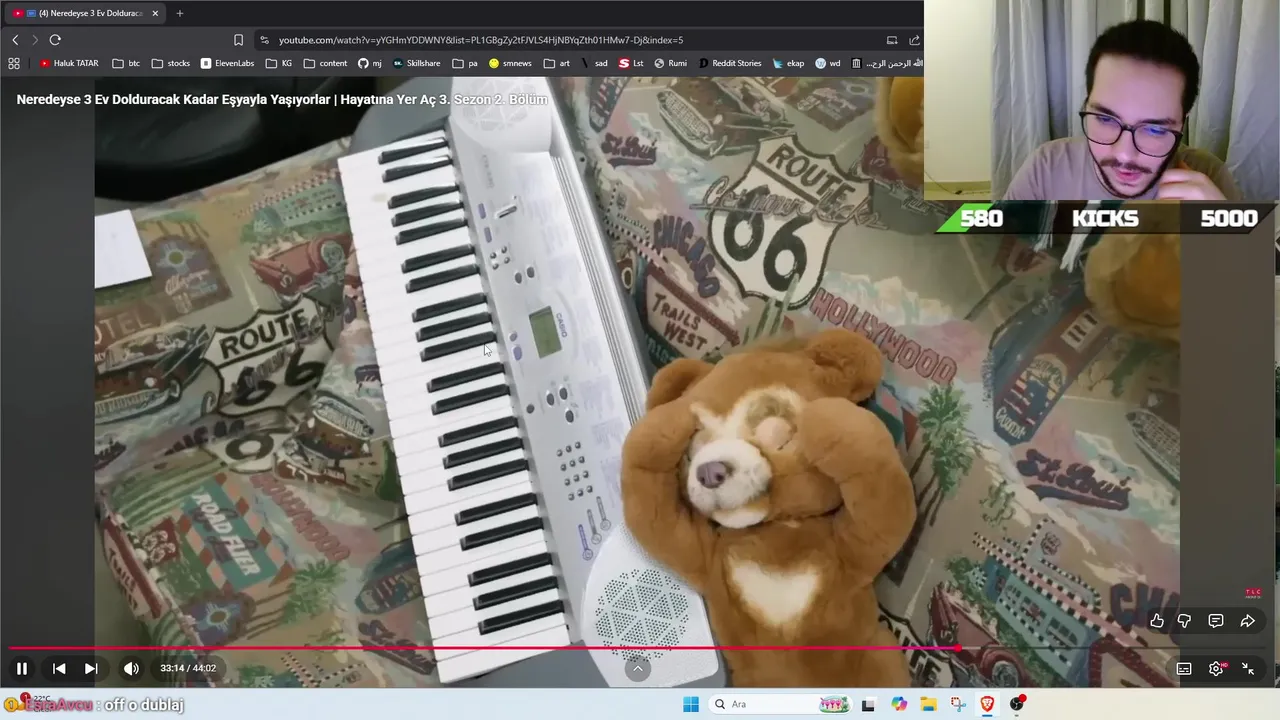This screenshot has height=720, width=1280.
Task: Open the art bookmarks folder
Action: (557, 63)
